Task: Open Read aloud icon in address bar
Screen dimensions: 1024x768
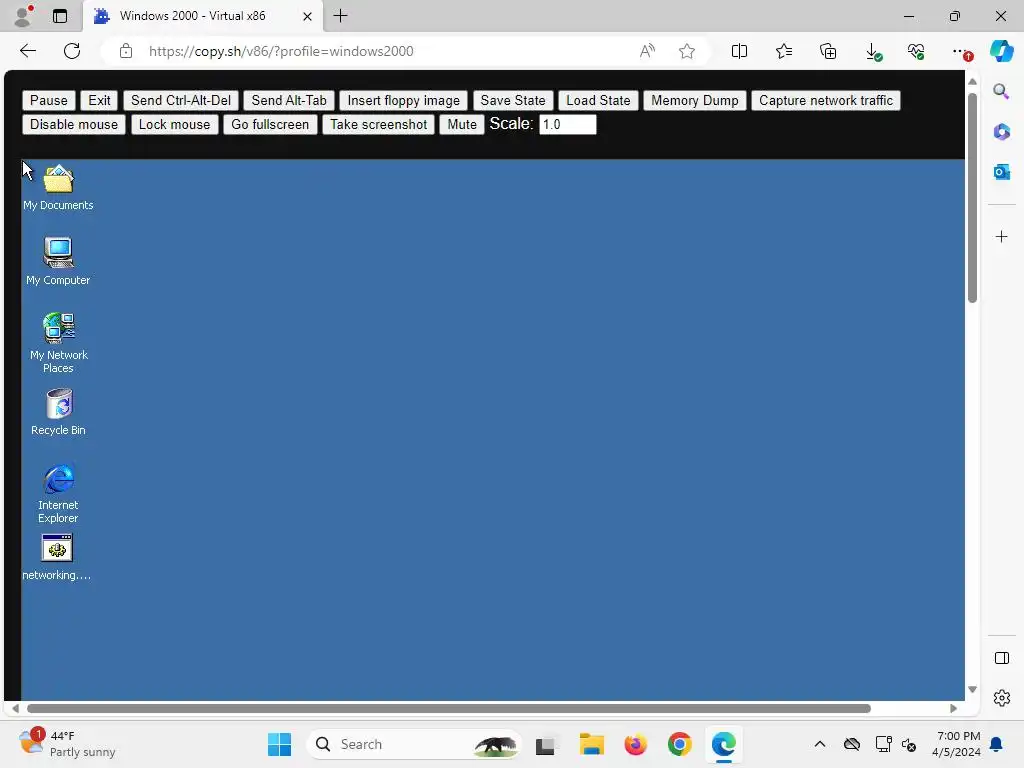Action: tap(647, 51)
